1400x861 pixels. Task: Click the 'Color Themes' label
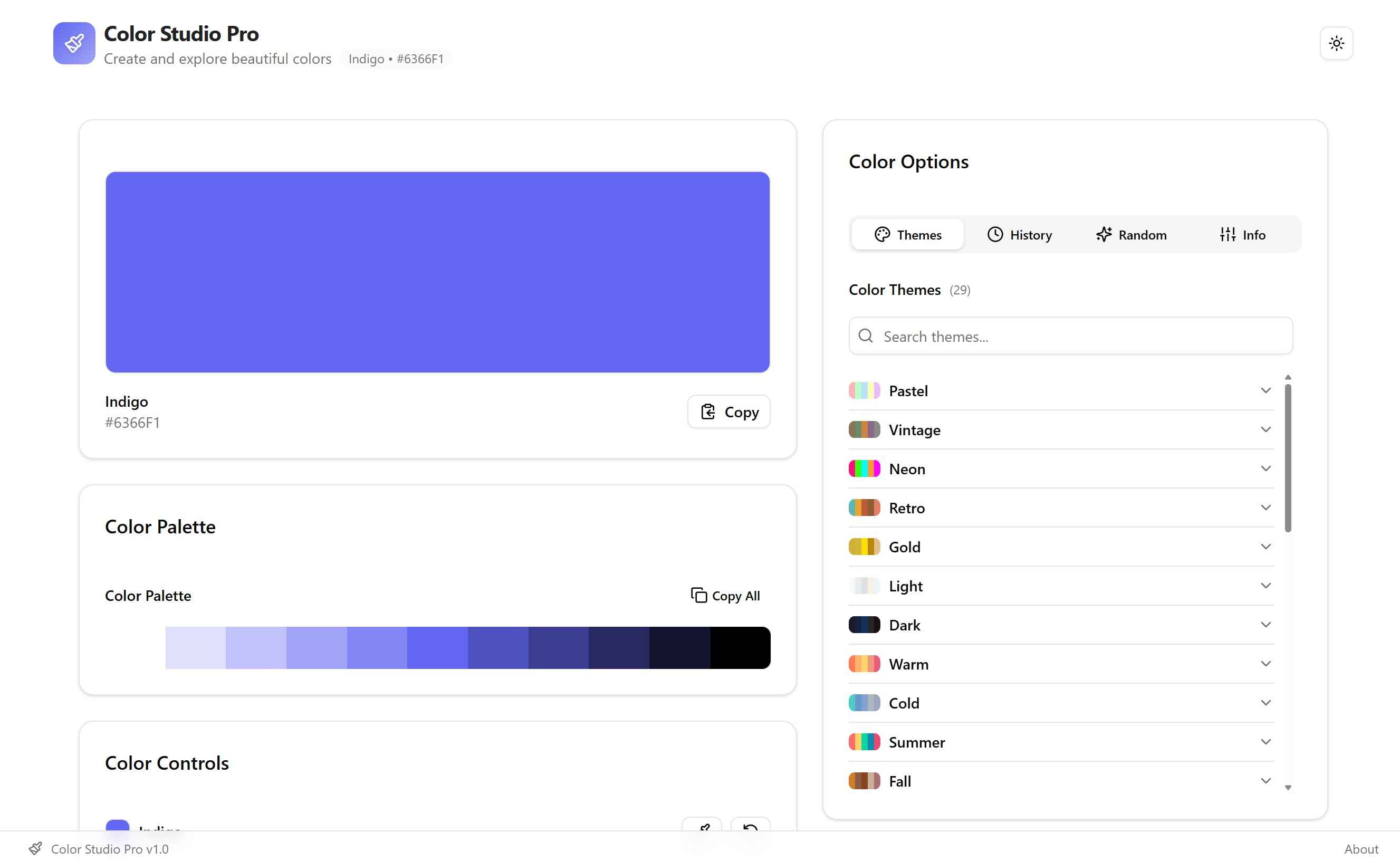895,290
